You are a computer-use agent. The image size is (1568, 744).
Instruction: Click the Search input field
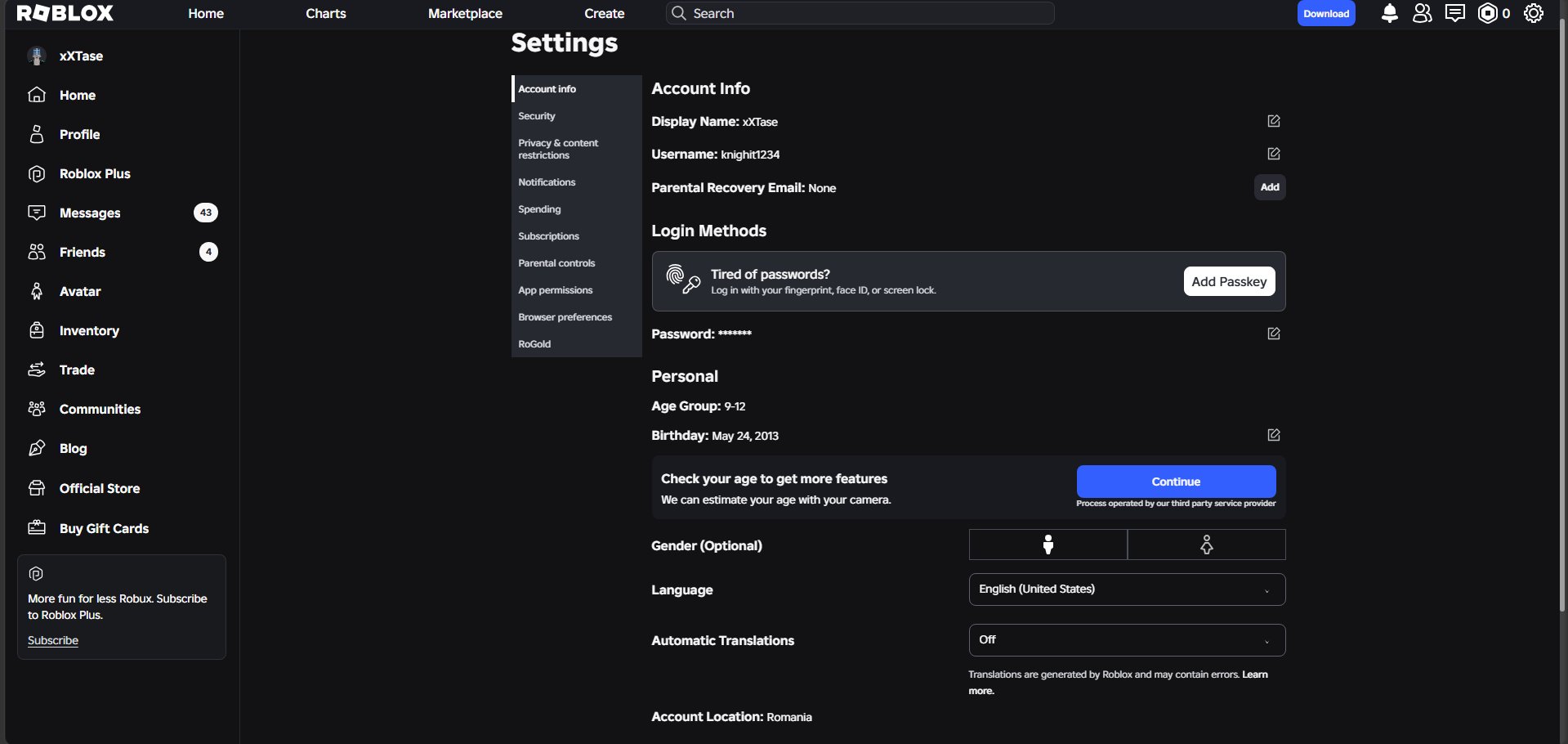pyautogui.click(x=860, y=13)
